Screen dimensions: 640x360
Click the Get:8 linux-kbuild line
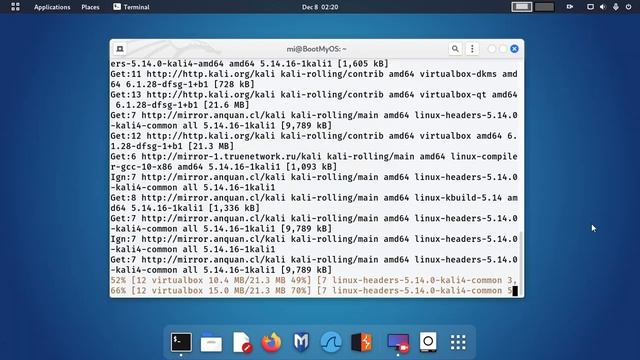click(x=313, y=203)
